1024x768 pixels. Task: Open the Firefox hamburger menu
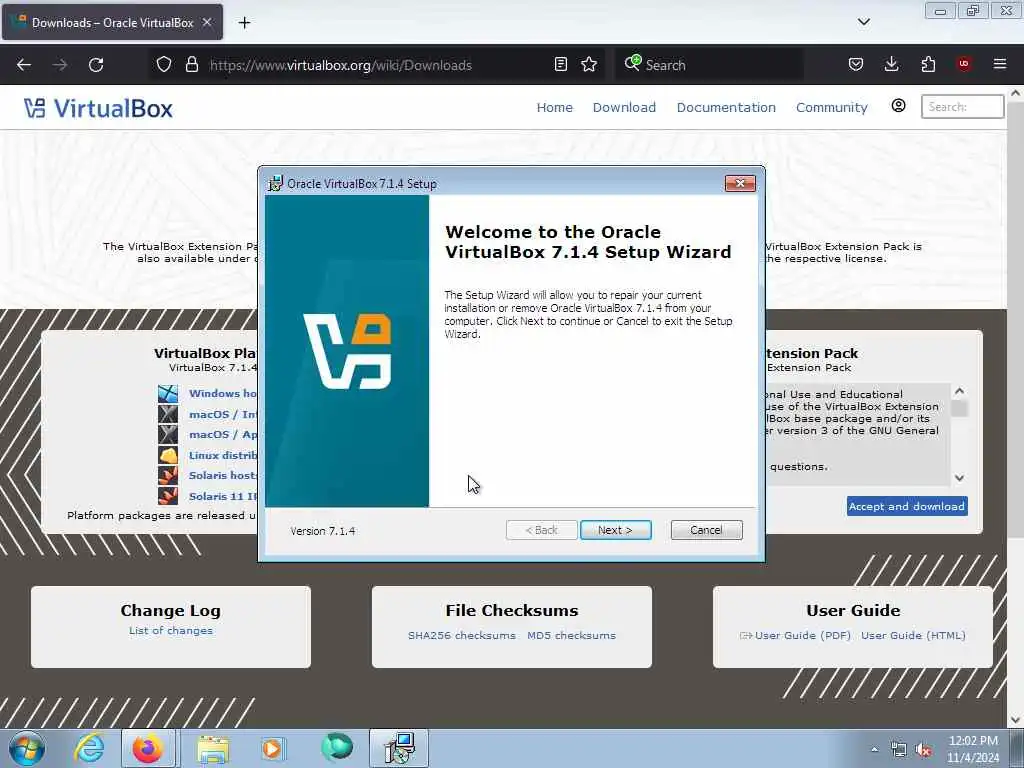pyautogui.click(x=1000, y=64)
